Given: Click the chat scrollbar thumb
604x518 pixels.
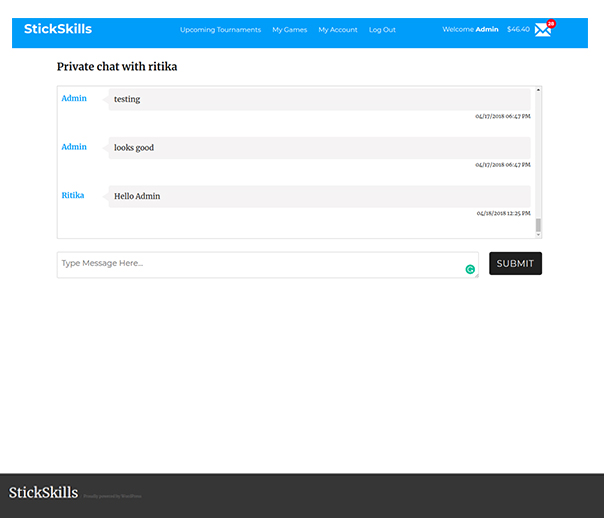Looking at the screenshot, I should [x=538, y=224].
